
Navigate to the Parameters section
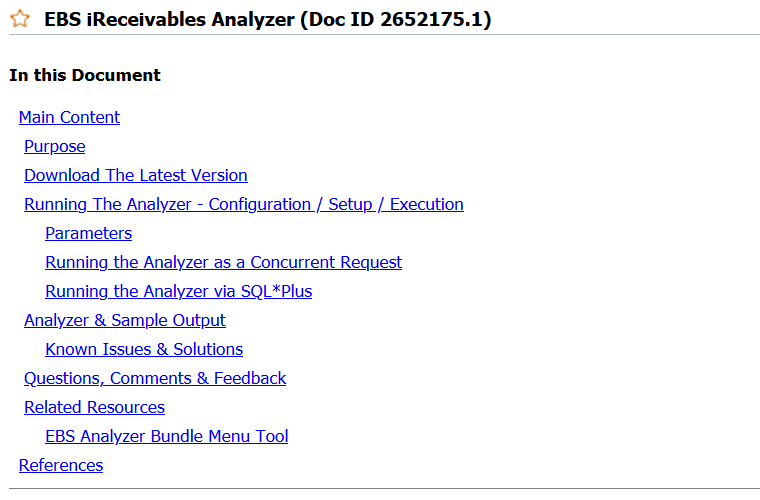tap(88, 233)
